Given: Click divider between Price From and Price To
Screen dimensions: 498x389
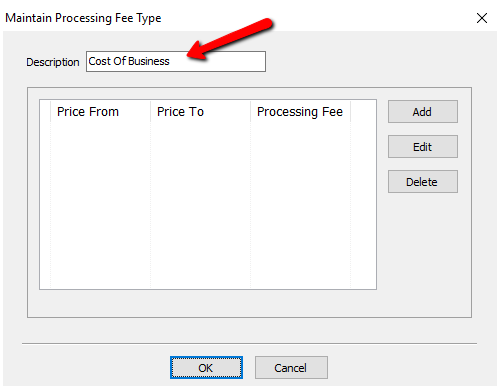Looking at the screenshot, I should tap(150, 112).
